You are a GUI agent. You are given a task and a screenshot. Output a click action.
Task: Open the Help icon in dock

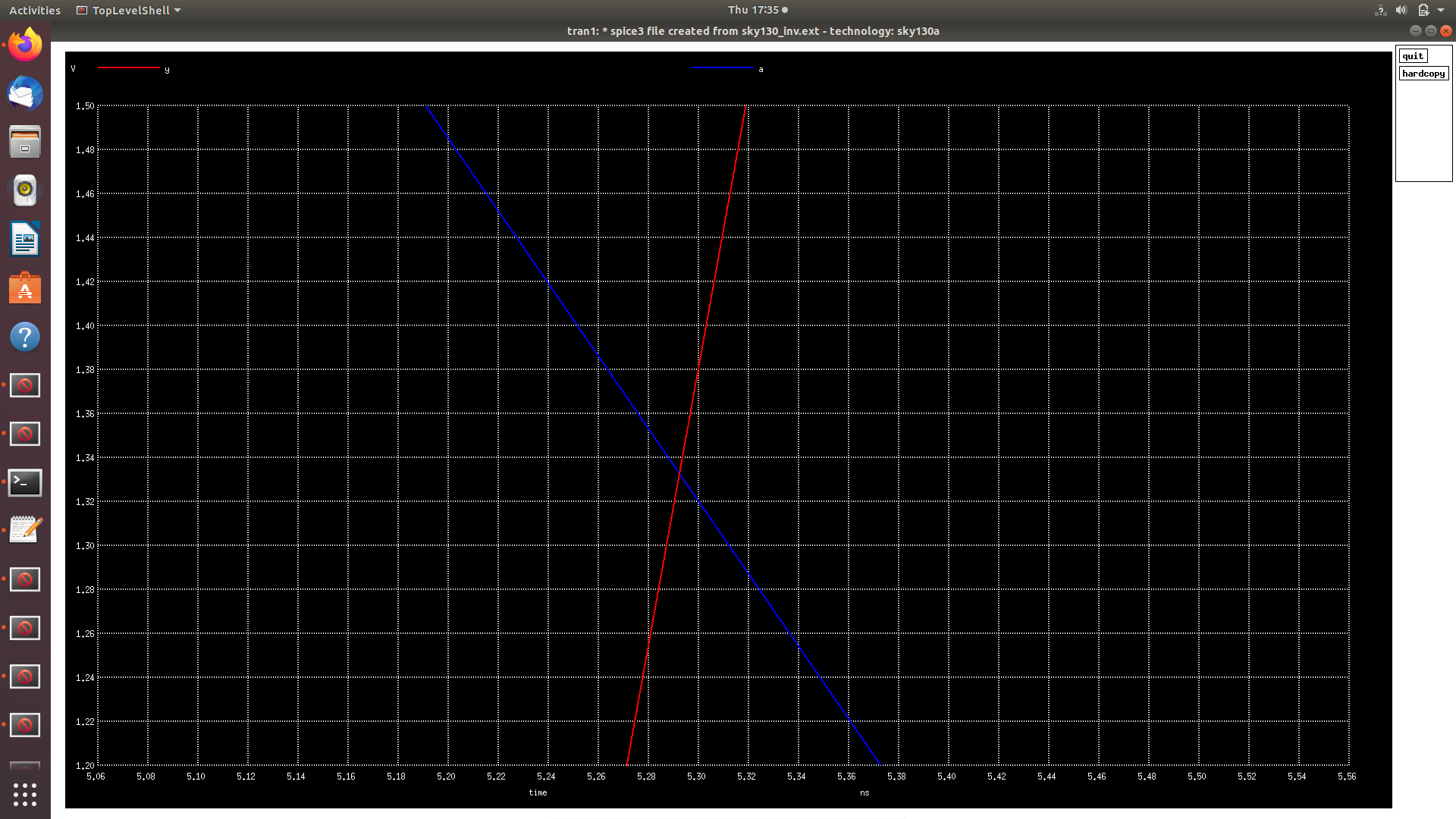pyautogui.click(x=25, y=337)
